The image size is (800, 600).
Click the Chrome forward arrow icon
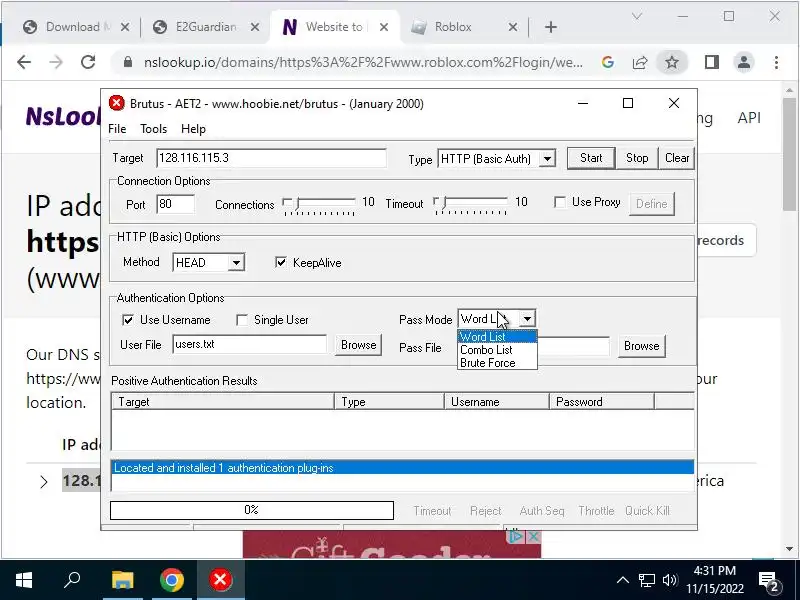pos(56,62)
